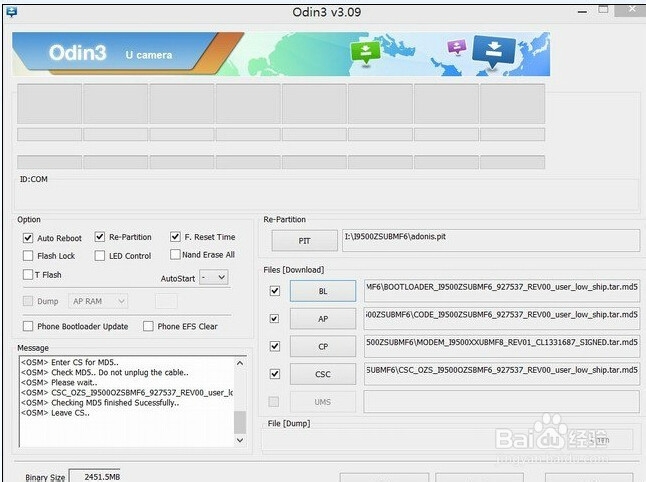Screen dimensions: 646x482
Task: Click the purple download marker on banner
Action: [456, 47]
